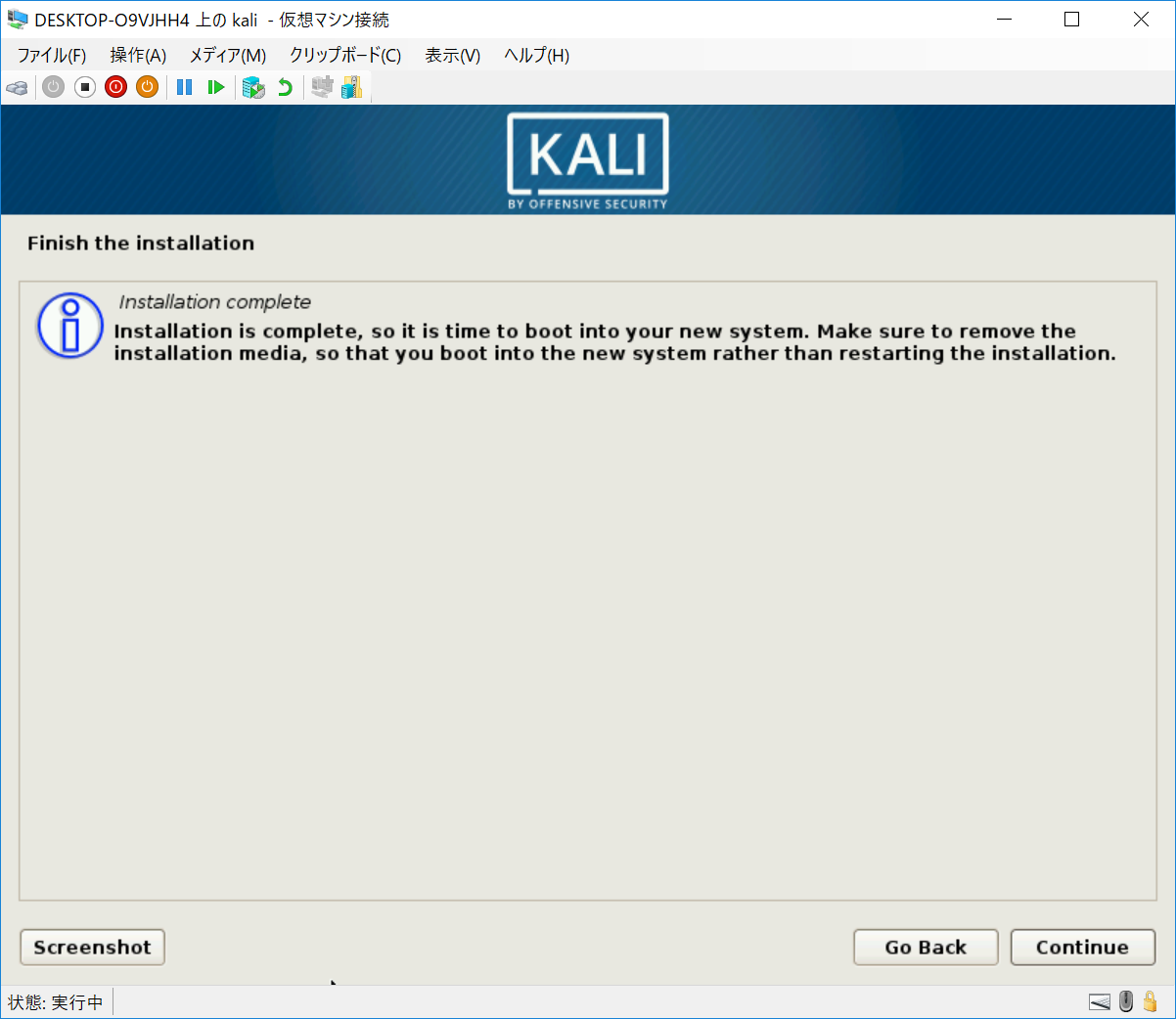Click the Screenshot button
This screenshot has width=1176, height=1019.
[93, 947]
